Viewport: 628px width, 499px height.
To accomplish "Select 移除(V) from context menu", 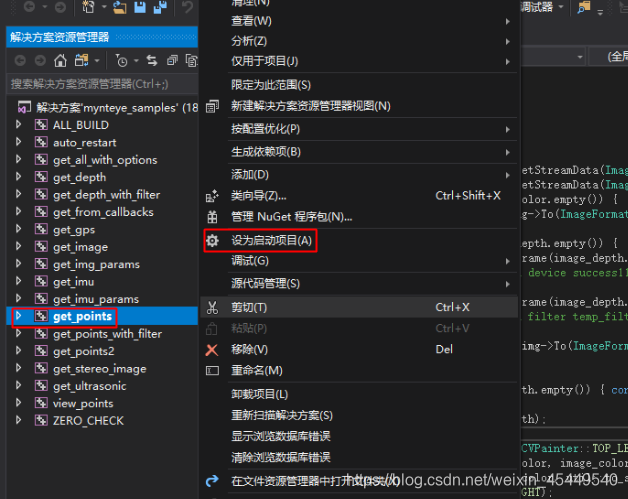I will pos(359,350).
